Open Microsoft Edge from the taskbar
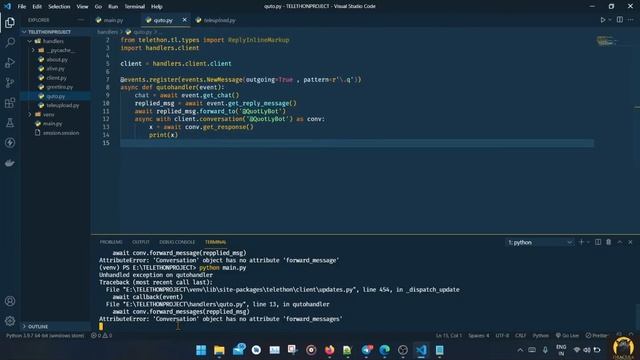640x360 pixels. [384, 350]
